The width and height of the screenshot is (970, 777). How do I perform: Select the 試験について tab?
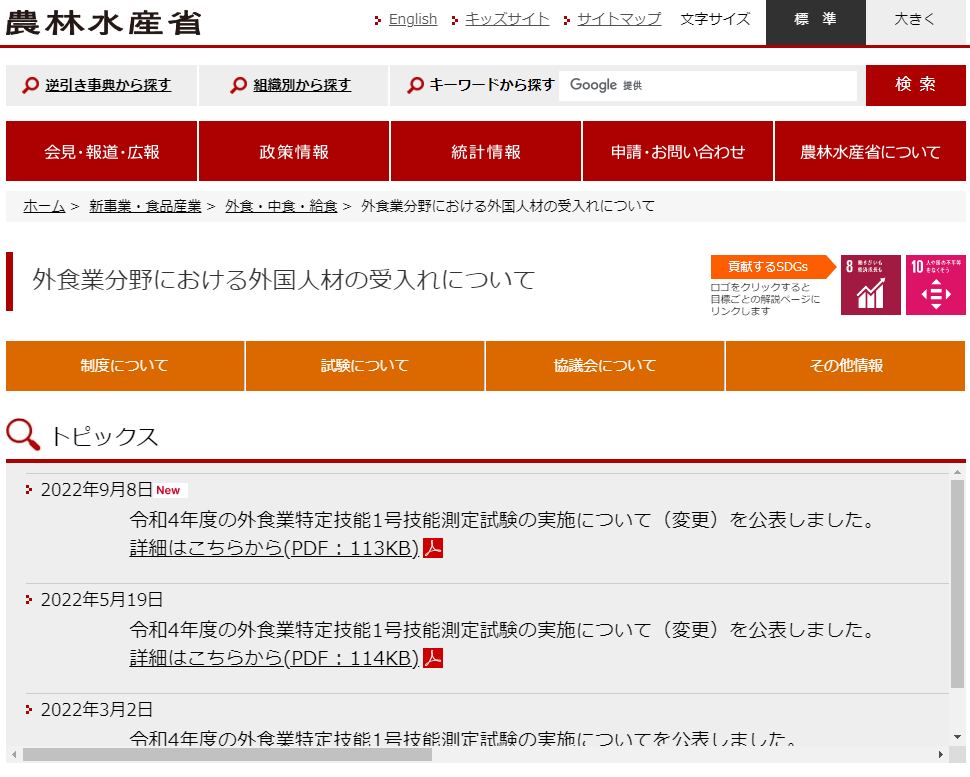point(365,366)
